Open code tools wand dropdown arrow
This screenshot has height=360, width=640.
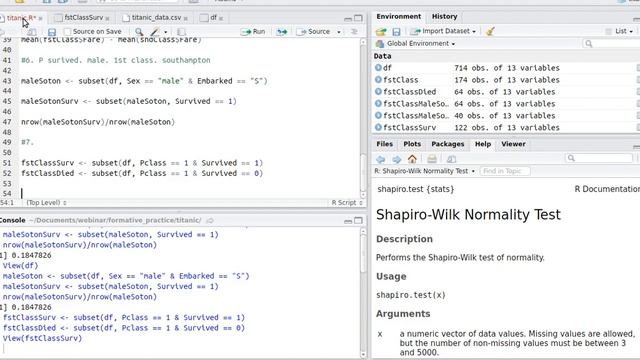165,32
